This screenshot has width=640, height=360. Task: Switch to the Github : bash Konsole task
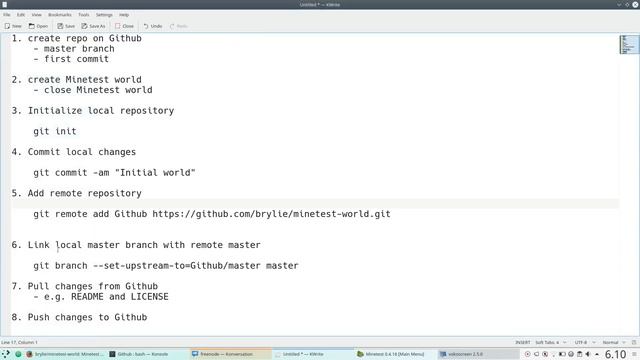coord(148,354)
